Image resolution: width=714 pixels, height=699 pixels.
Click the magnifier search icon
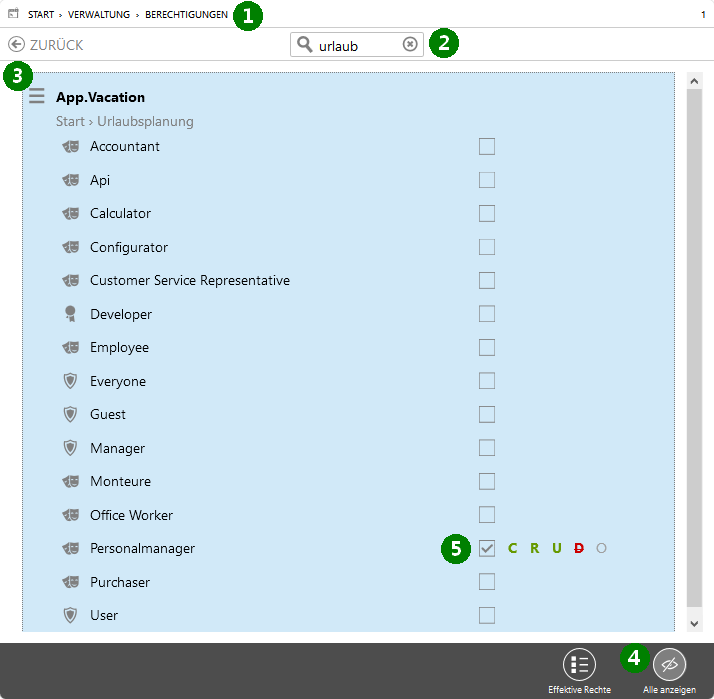[x=305, y=45]
